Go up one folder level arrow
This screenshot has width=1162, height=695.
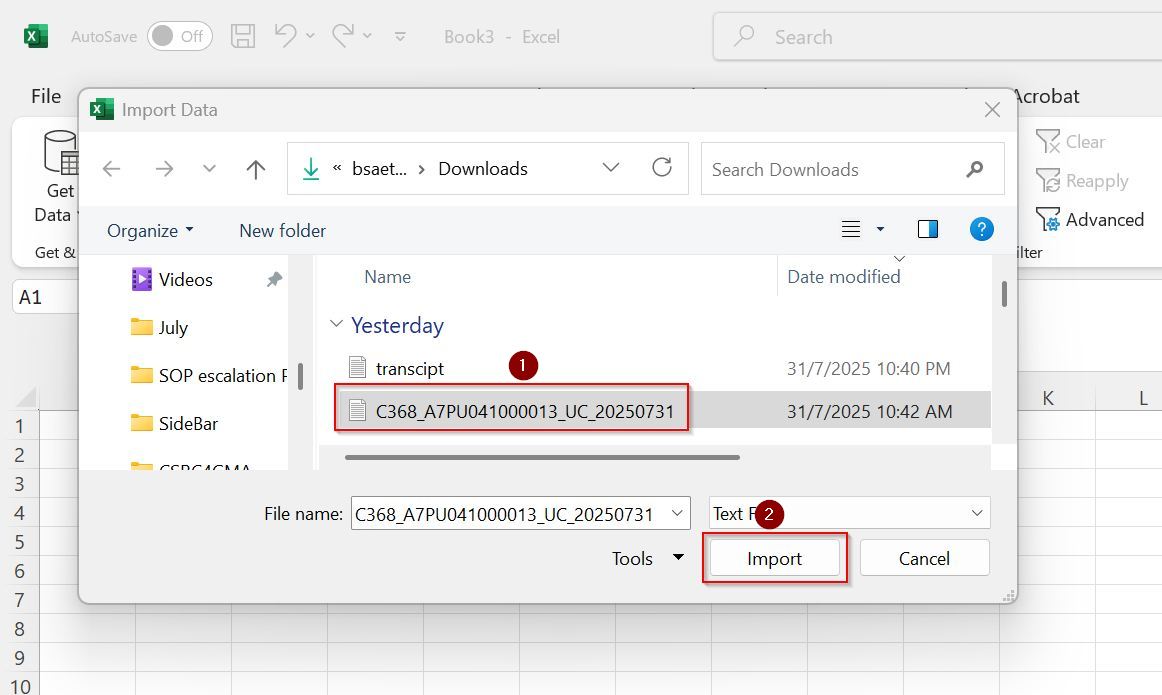(256, 169)
